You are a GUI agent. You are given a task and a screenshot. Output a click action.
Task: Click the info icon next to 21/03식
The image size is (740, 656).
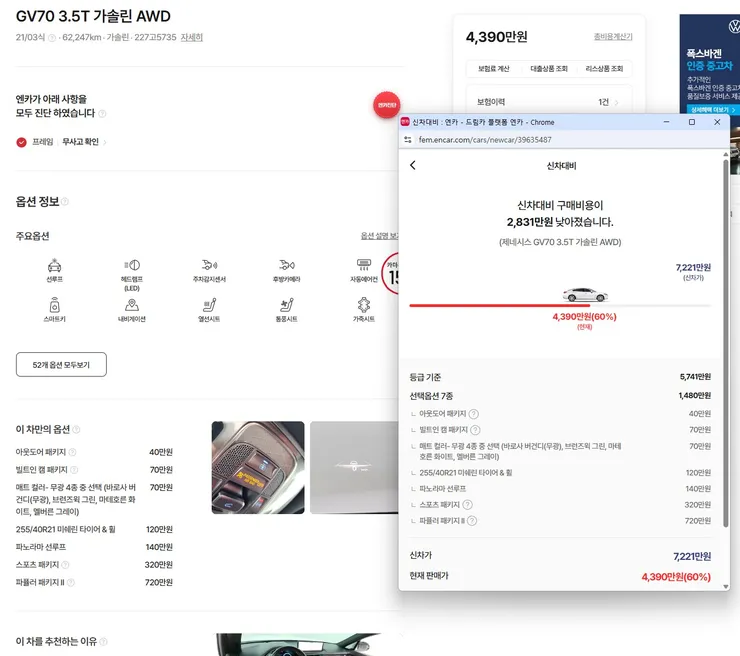click(x=52, y=38)
